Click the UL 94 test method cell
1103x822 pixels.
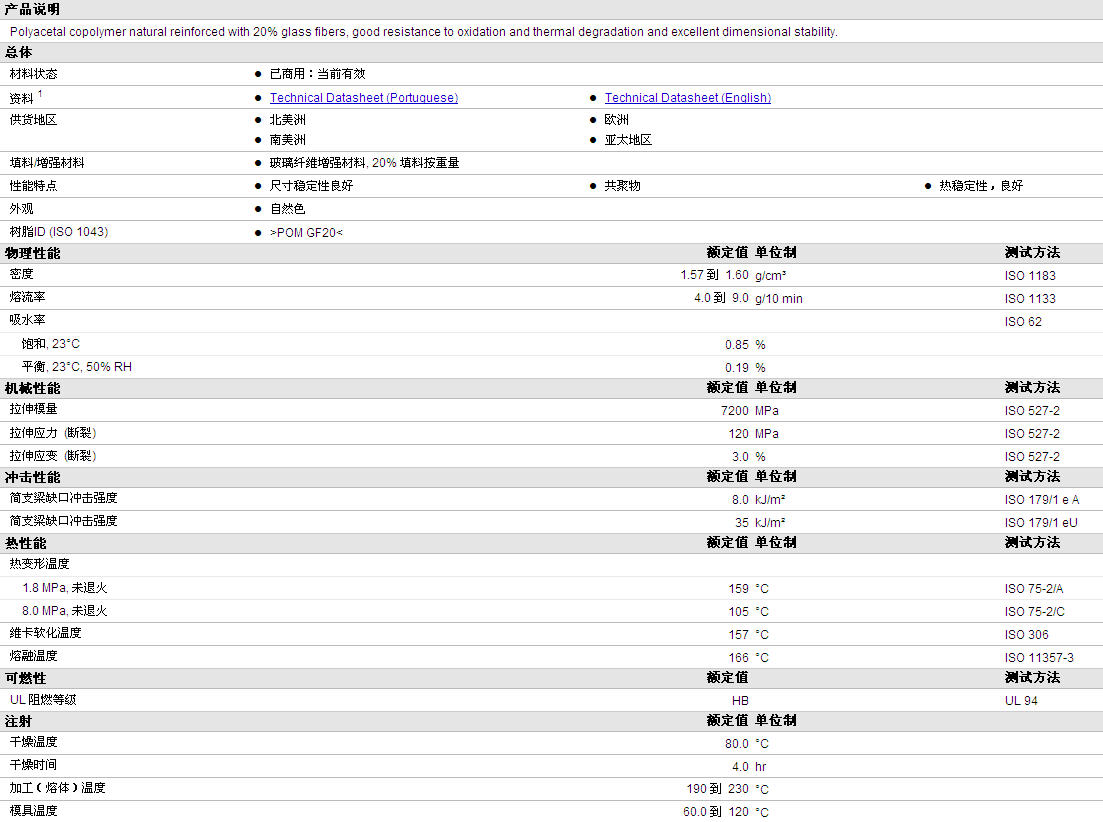(x=1021, y=701)
